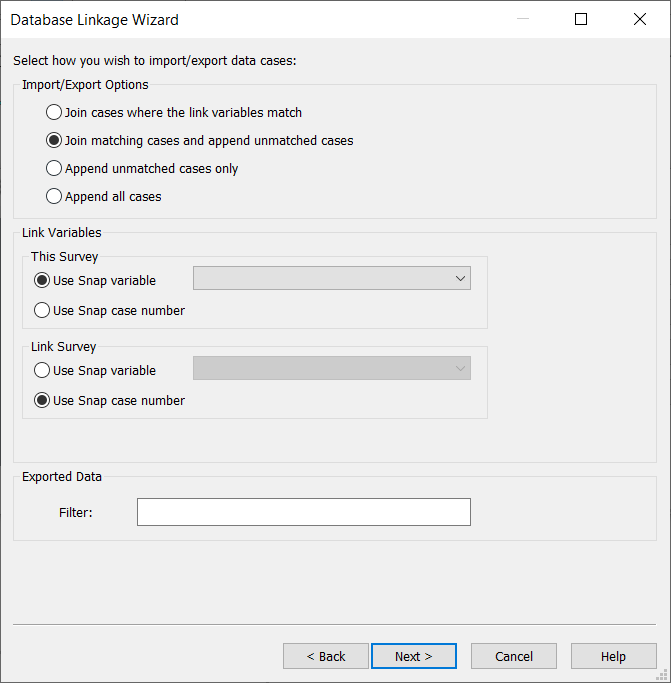The image size is (671, 683).
Task: Maximize the Database Linkage Wizard window
Action: pos(581,19)
